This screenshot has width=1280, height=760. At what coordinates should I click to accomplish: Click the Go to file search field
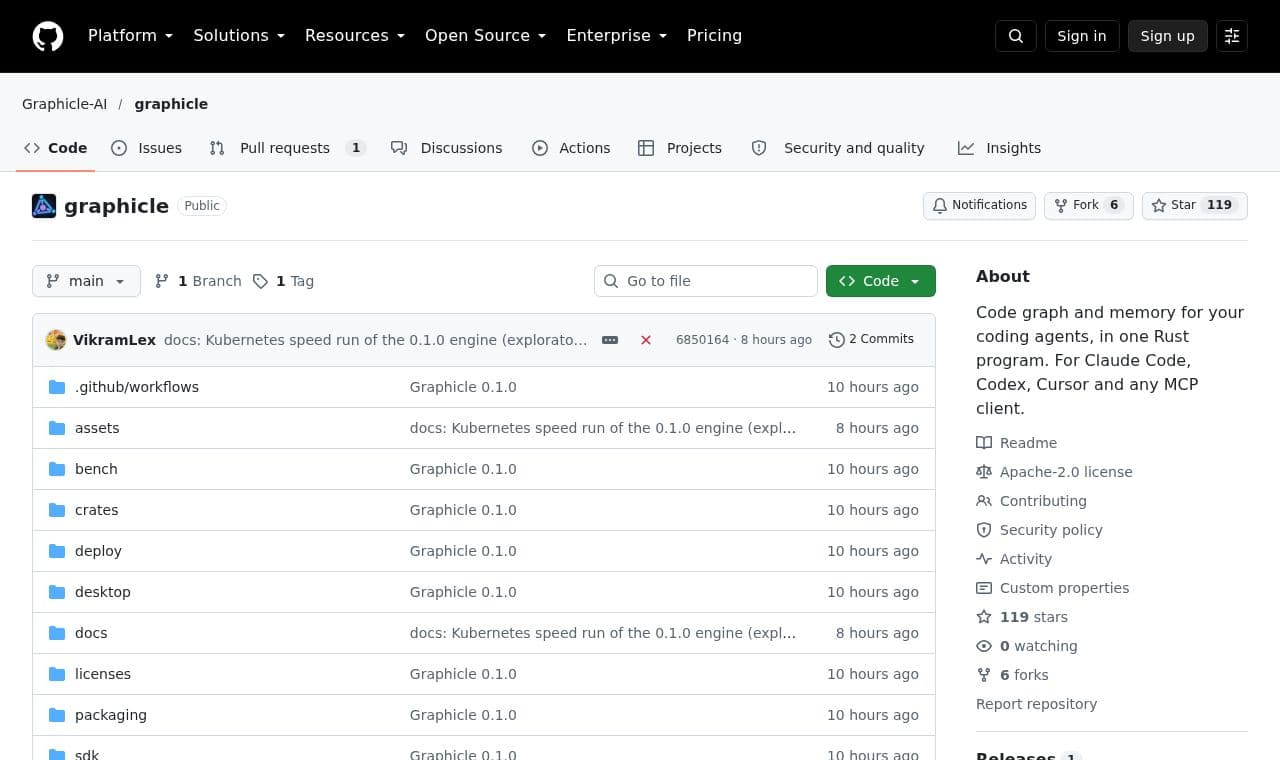click(x=706, y=281)
